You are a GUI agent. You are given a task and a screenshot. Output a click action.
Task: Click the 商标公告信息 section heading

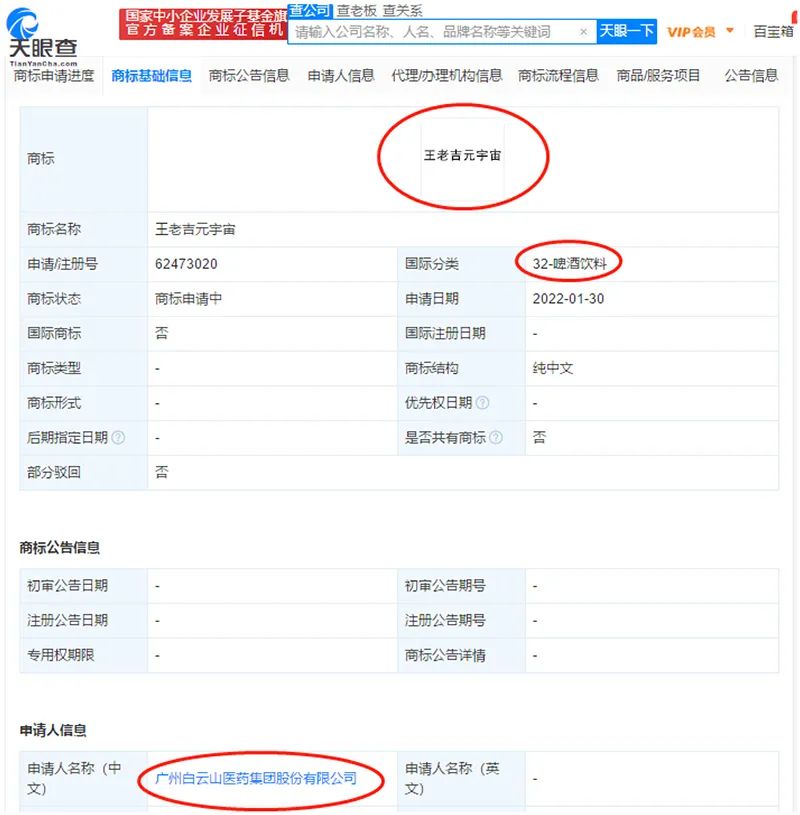tap(59, 547)
